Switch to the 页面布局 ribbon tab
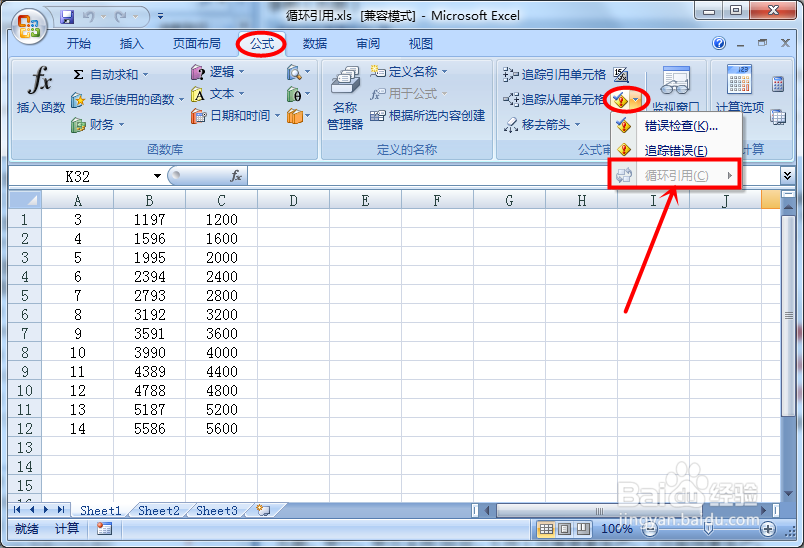Viewport: 804px width, 548px height. [196, 44]
